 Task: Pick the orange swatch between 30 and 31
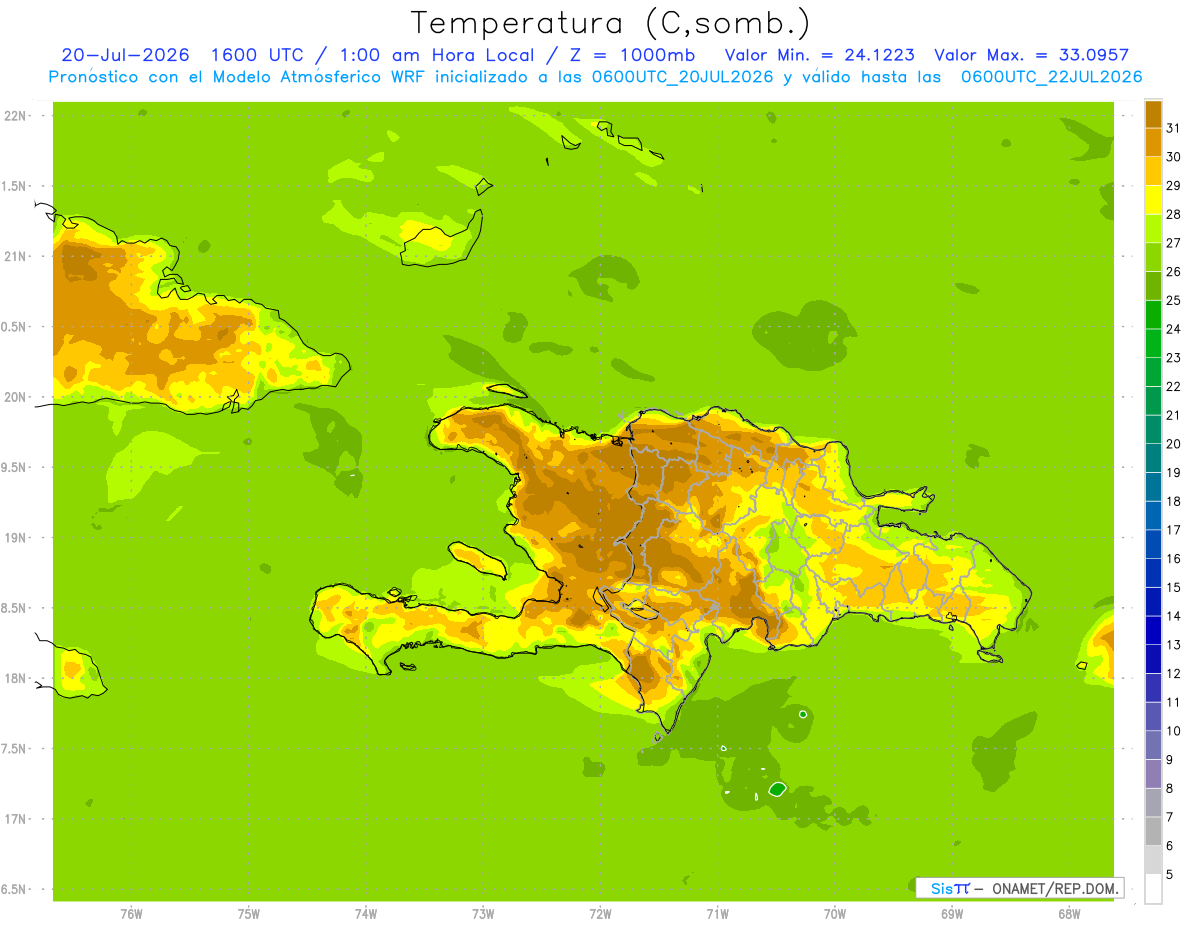tap(1153, 142)
